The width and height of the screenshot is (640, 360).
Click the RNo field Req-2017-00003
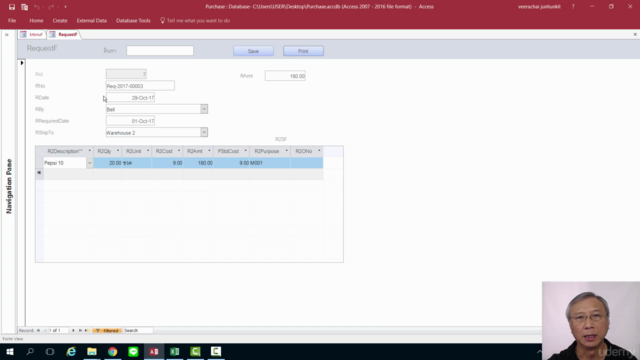point(140,86)
